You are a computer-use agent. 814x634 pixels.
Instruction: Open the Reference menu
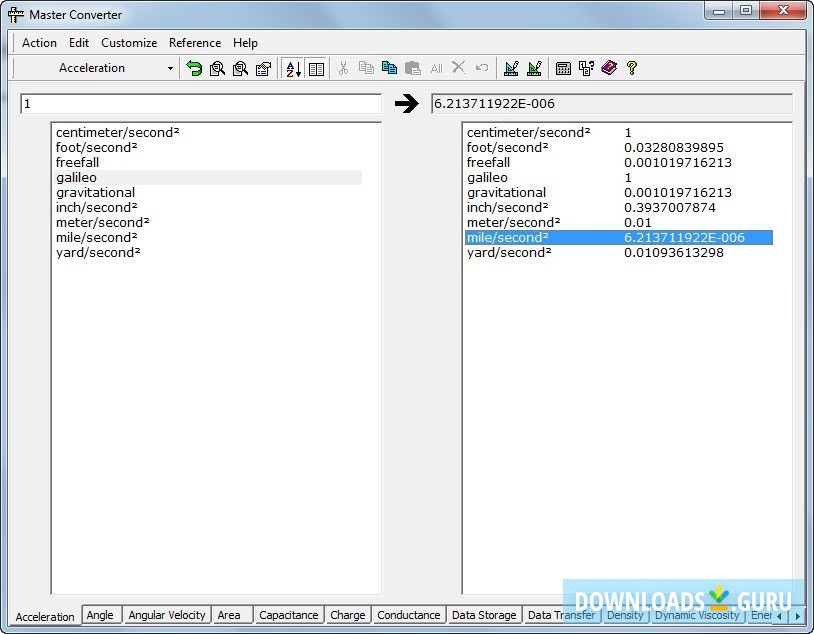[x=195, y=43]
